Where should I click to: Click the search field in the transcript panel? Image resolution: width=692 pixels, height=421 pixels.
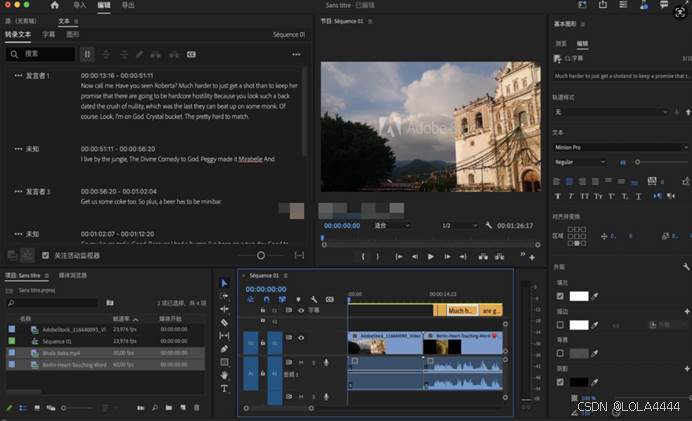[x=40, y=54]
